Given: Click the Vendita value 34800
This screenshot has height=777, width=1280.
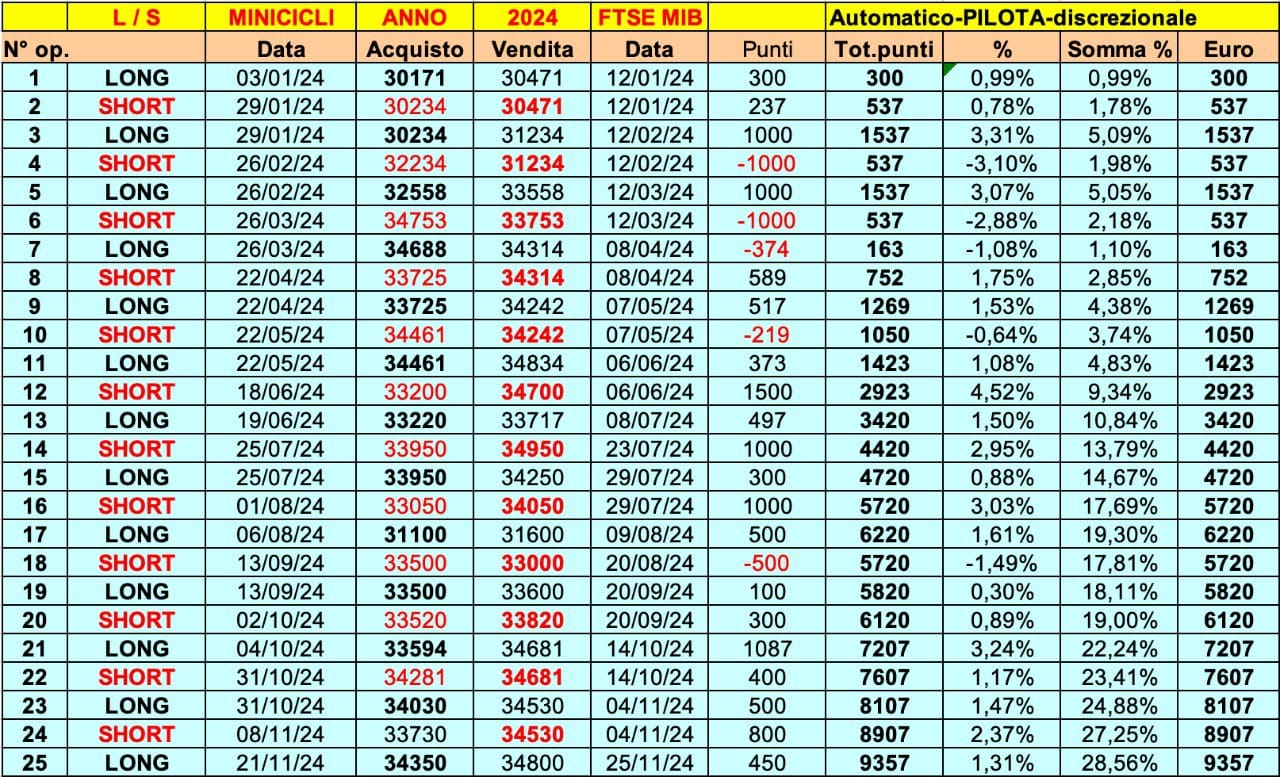Looking at the screenshot, I should 533,762.
